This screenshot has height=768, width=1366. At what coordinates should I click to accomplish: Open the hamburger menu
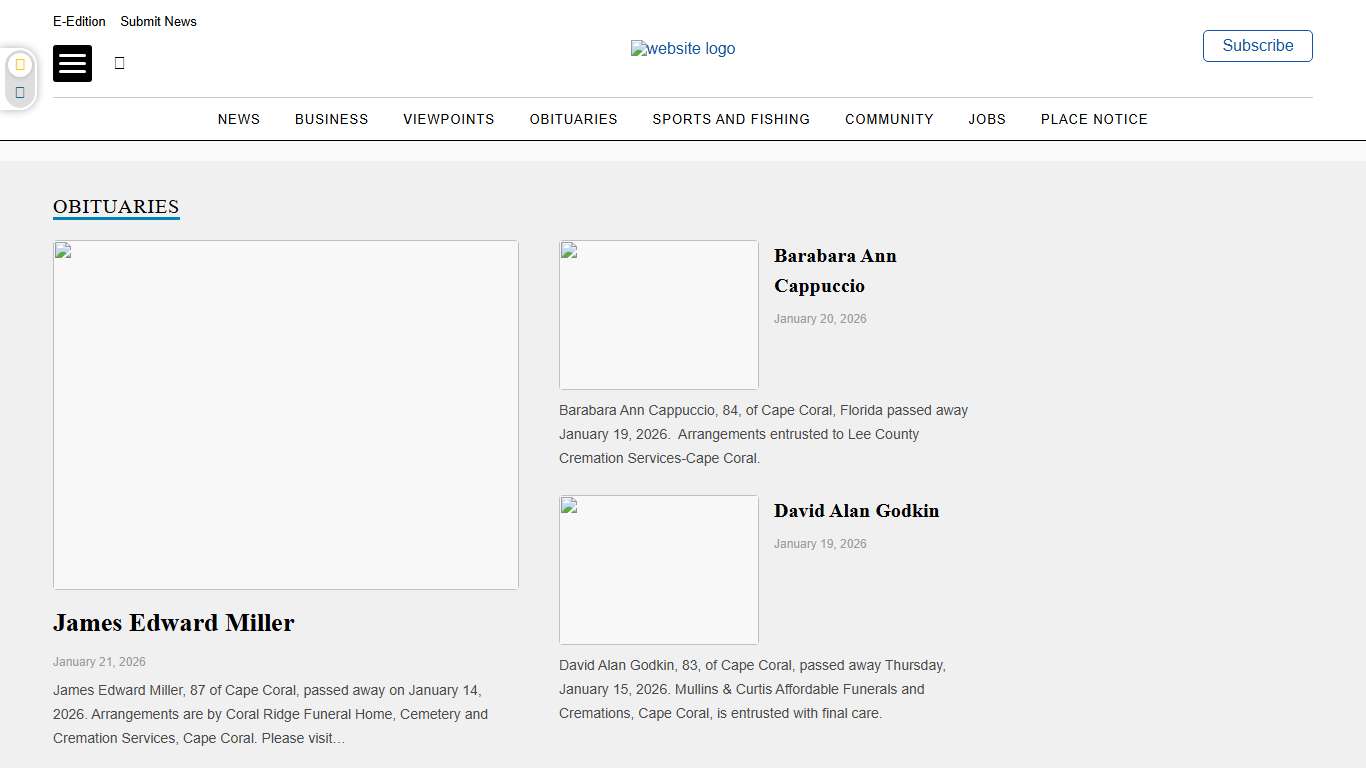point(72,63)
